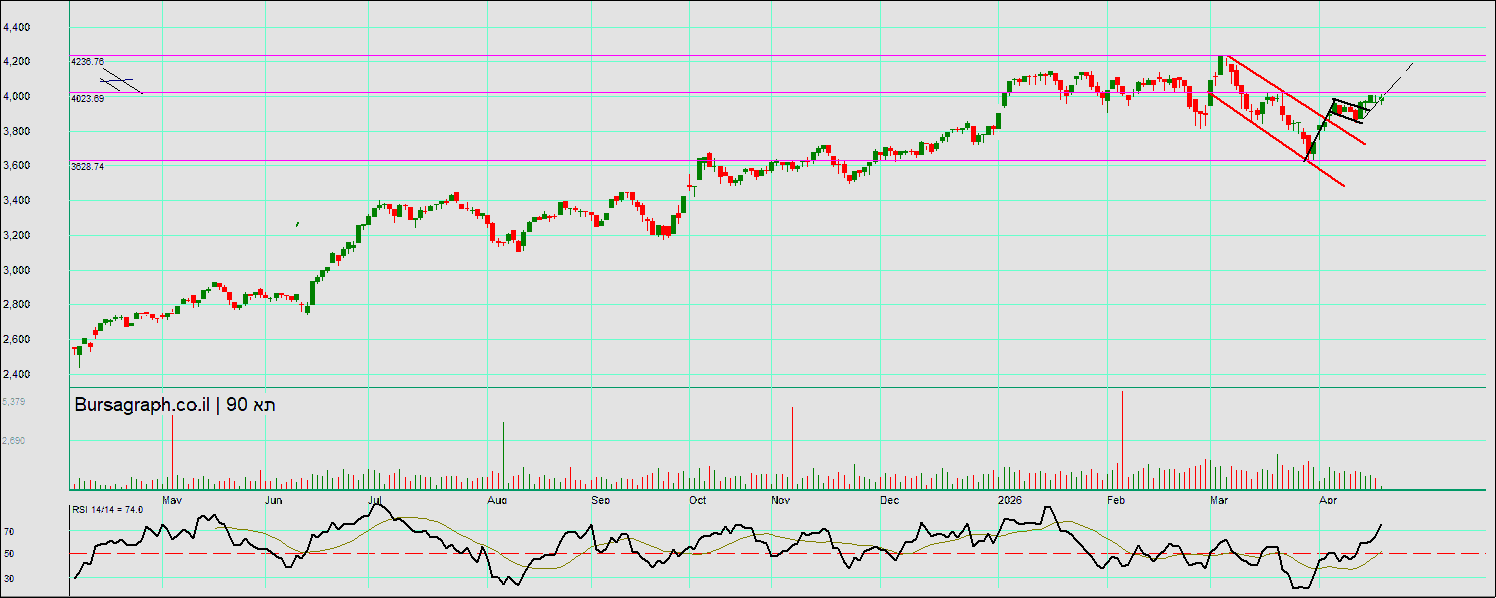This screenshot has width=1496, height=598.
Task: Select the May marker on the time axis
Action: (172, 498)
